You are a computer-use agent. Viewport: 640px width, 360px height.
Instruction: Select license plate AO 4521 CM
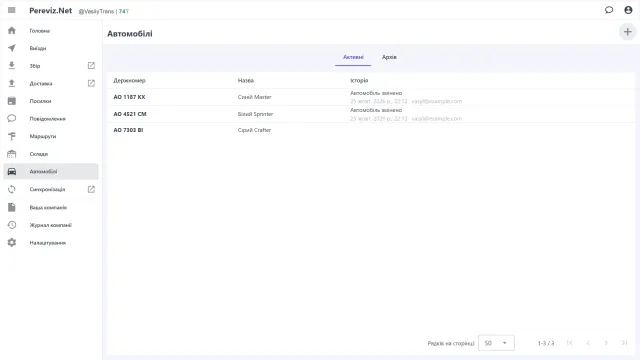tap(130, 114)
